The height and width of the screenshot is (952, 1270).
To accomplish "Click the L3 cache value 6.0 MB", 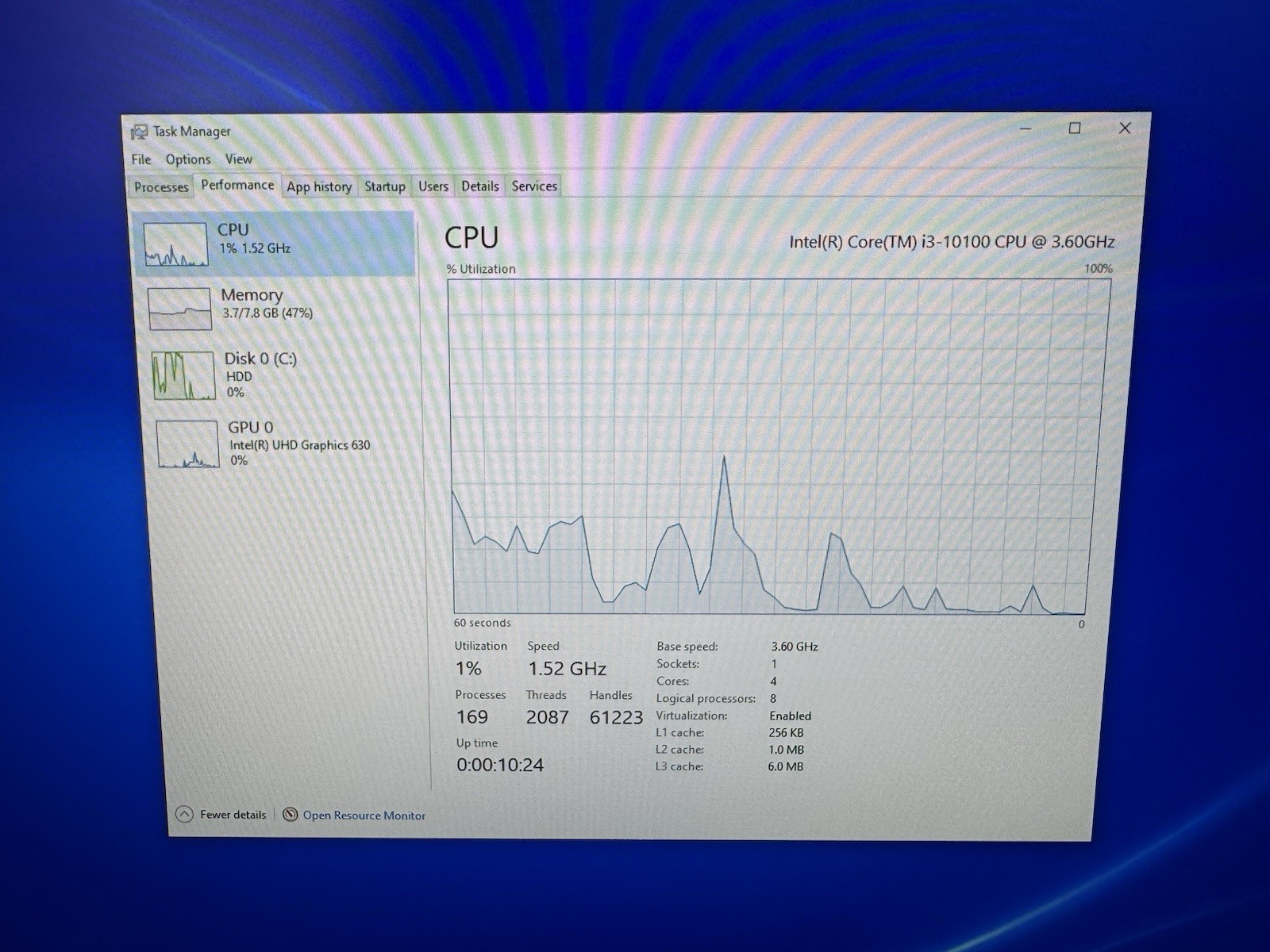I will pyautogui.click(x=786, y=767).
